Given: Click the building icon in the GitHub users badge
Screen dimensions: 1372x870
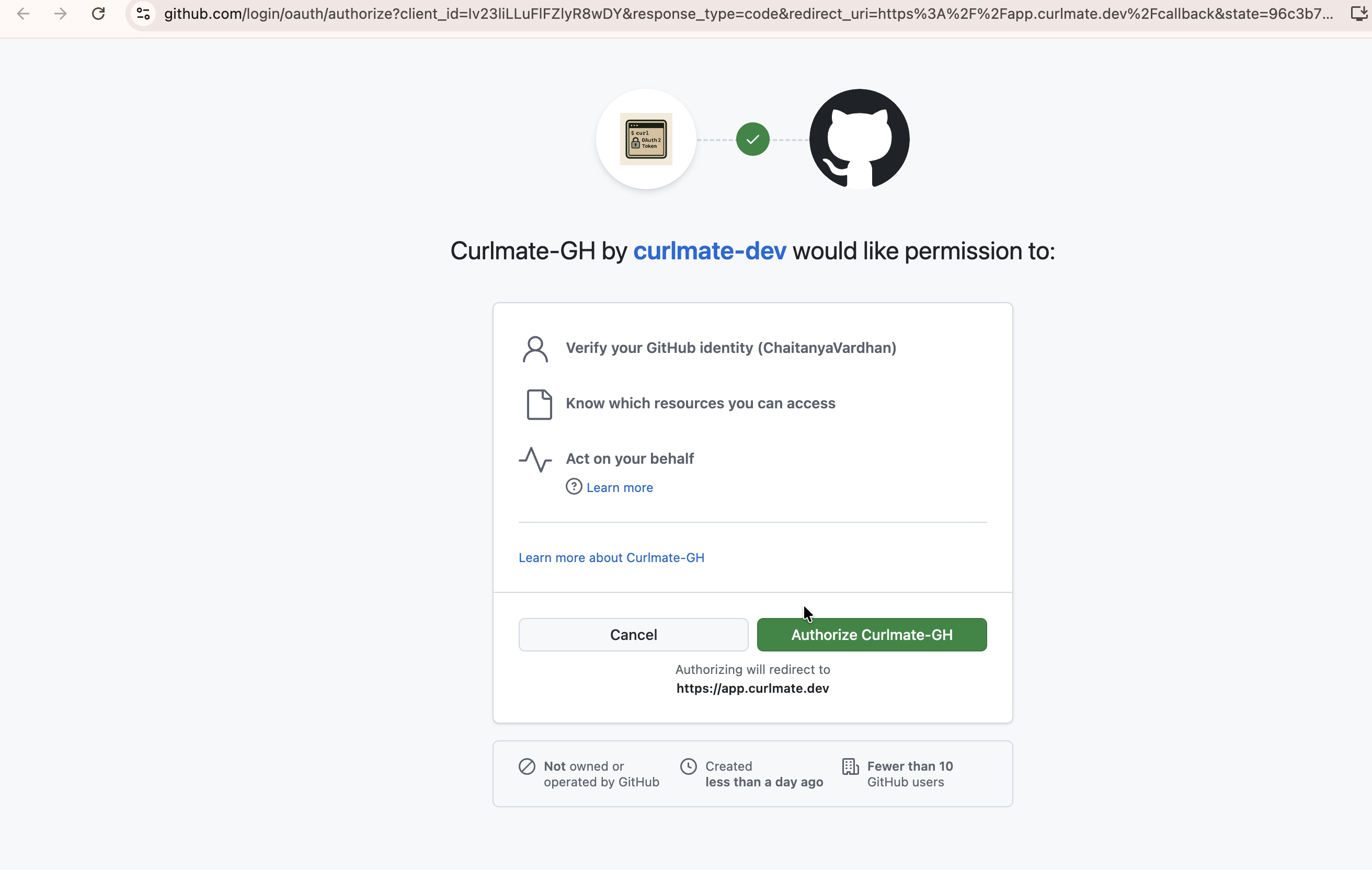Looking at the screenshot, I should click(x=850, y=766).
